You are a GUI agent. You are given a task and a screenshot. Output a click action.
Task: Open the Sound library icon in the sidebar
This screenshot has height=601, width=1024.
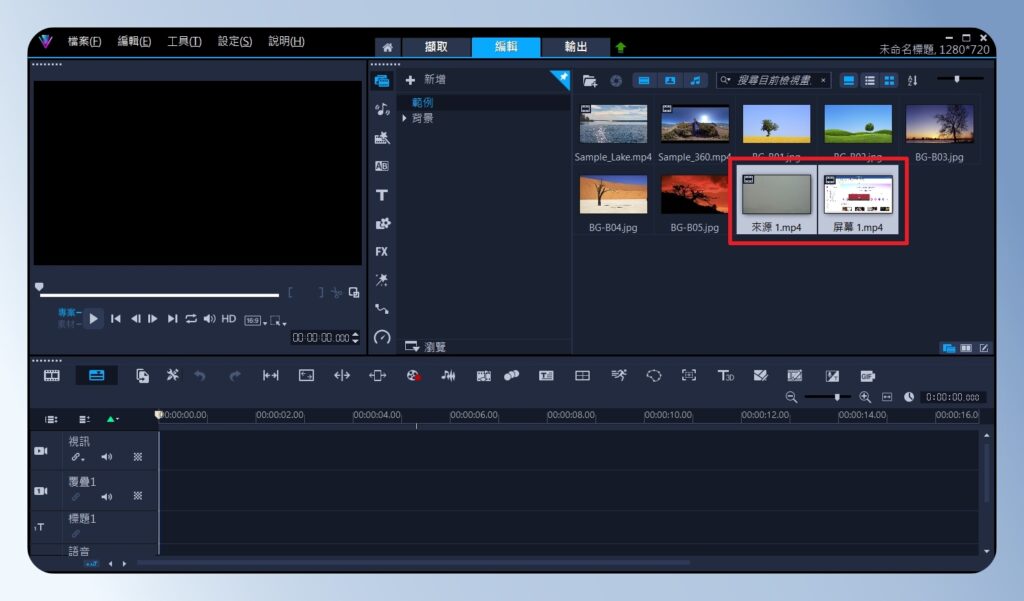coord(382,109)
